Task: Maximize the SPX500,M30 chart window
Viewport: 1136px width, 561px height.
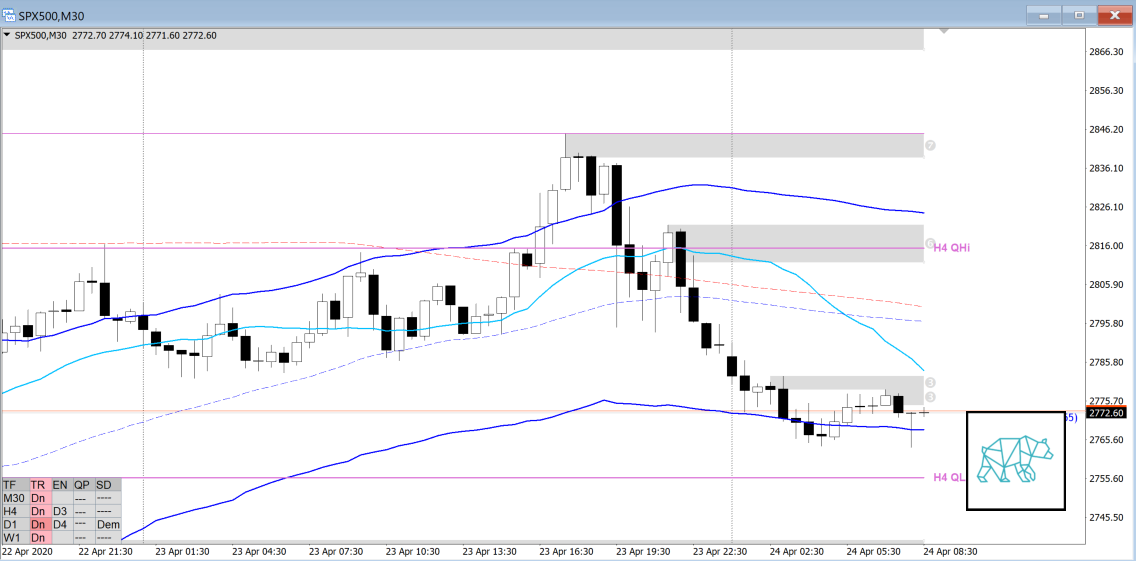Action: click(1079, 15)
